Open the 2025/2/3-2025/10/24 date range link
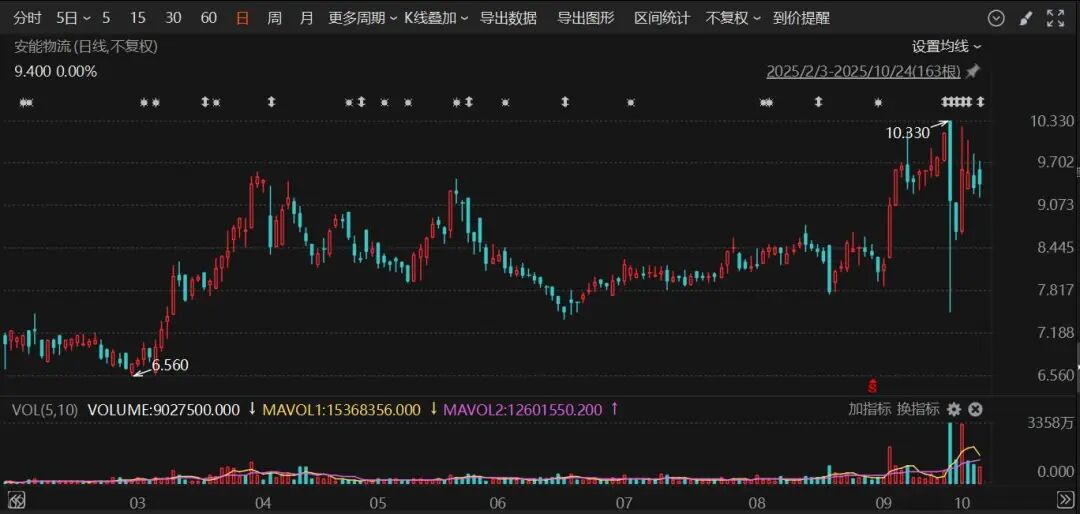Viewport: 1080px width, 514px height. [863, 71]
